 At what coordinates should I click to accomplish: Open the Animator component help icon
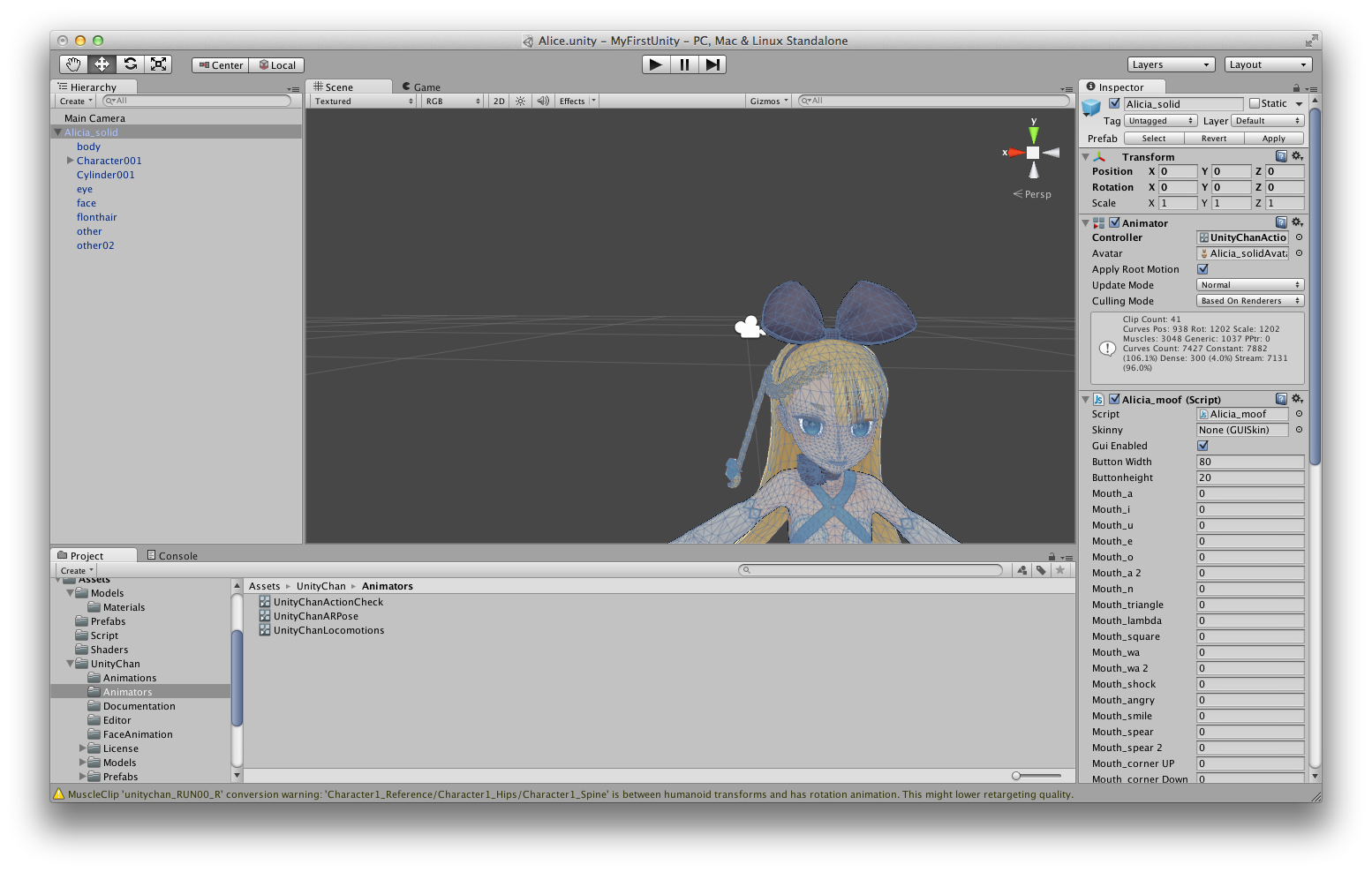click(x=1281, y=222)
